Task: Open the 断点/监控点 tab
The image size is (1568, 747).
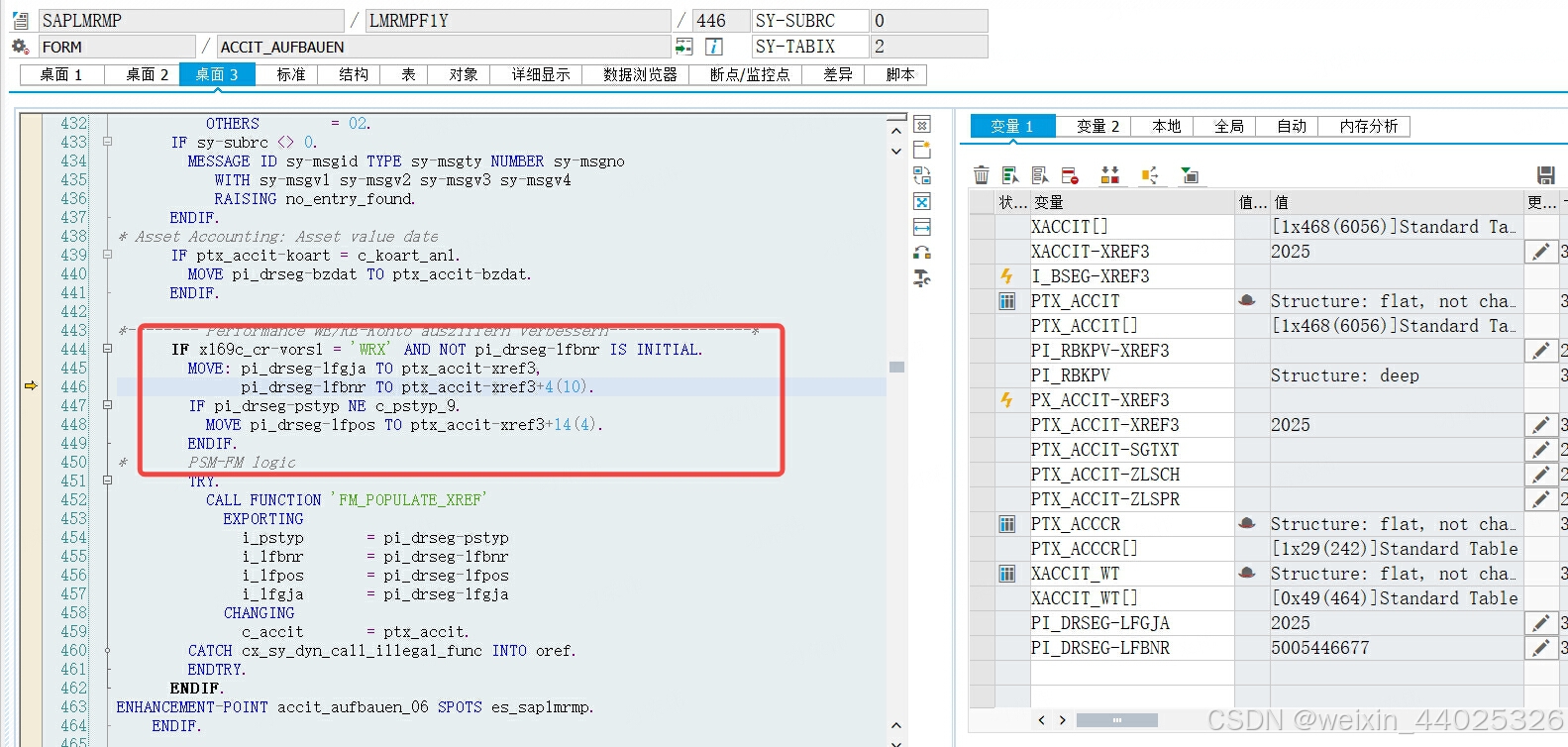Action: [750, 74]
